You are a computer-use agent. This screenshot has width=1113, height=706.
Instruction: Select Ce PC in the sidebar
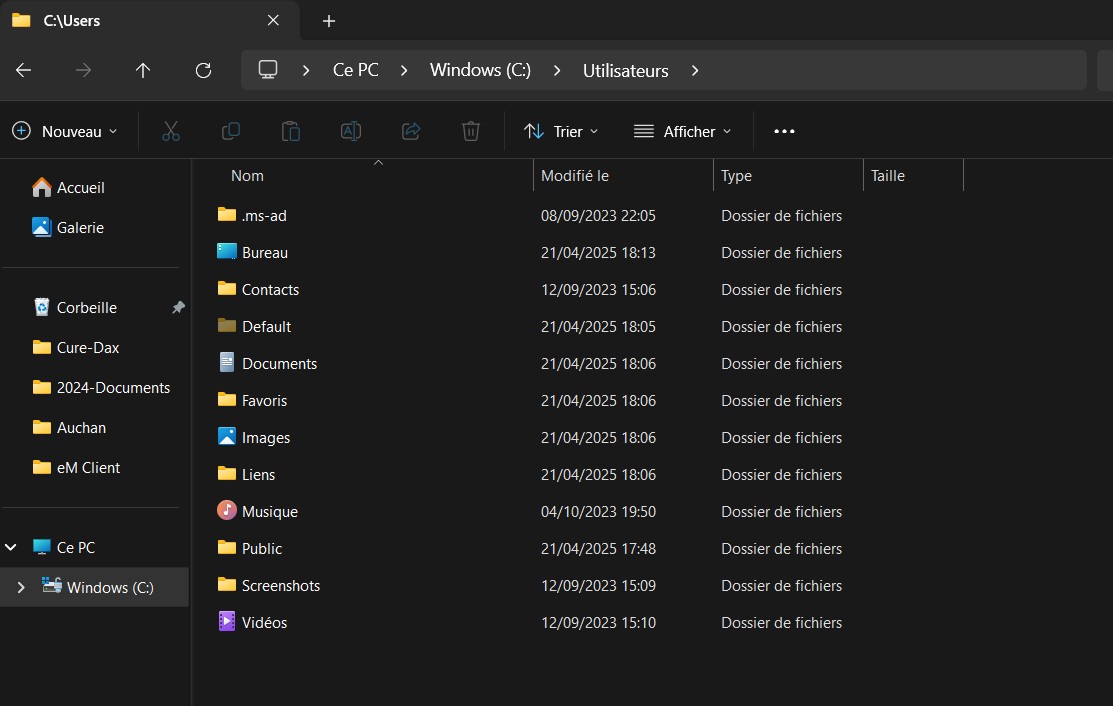[76, 547]
